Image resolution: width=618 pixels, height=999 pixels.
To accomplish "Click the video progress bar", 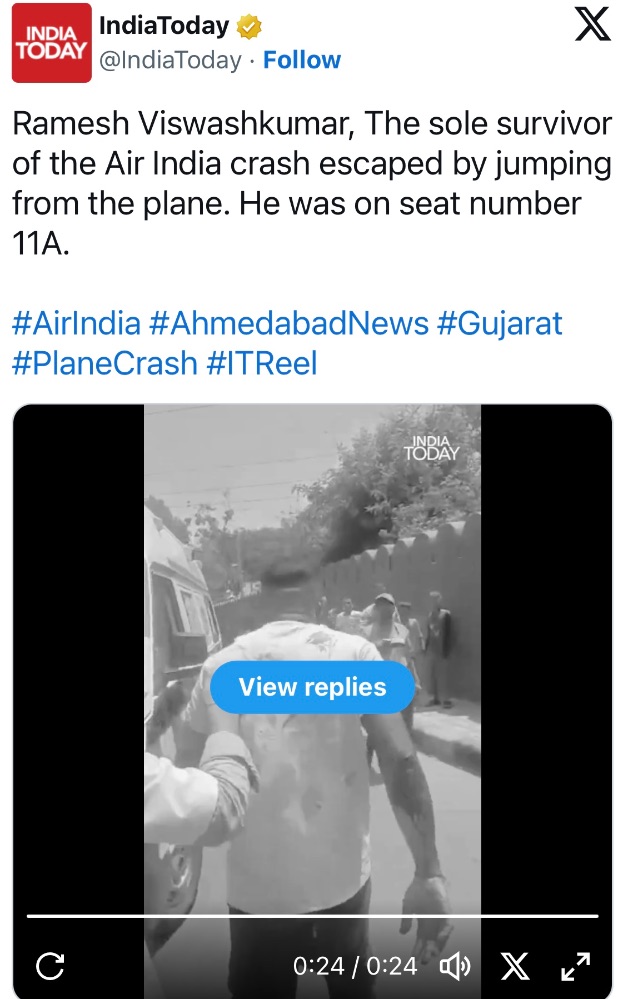I will pos(311,916).
